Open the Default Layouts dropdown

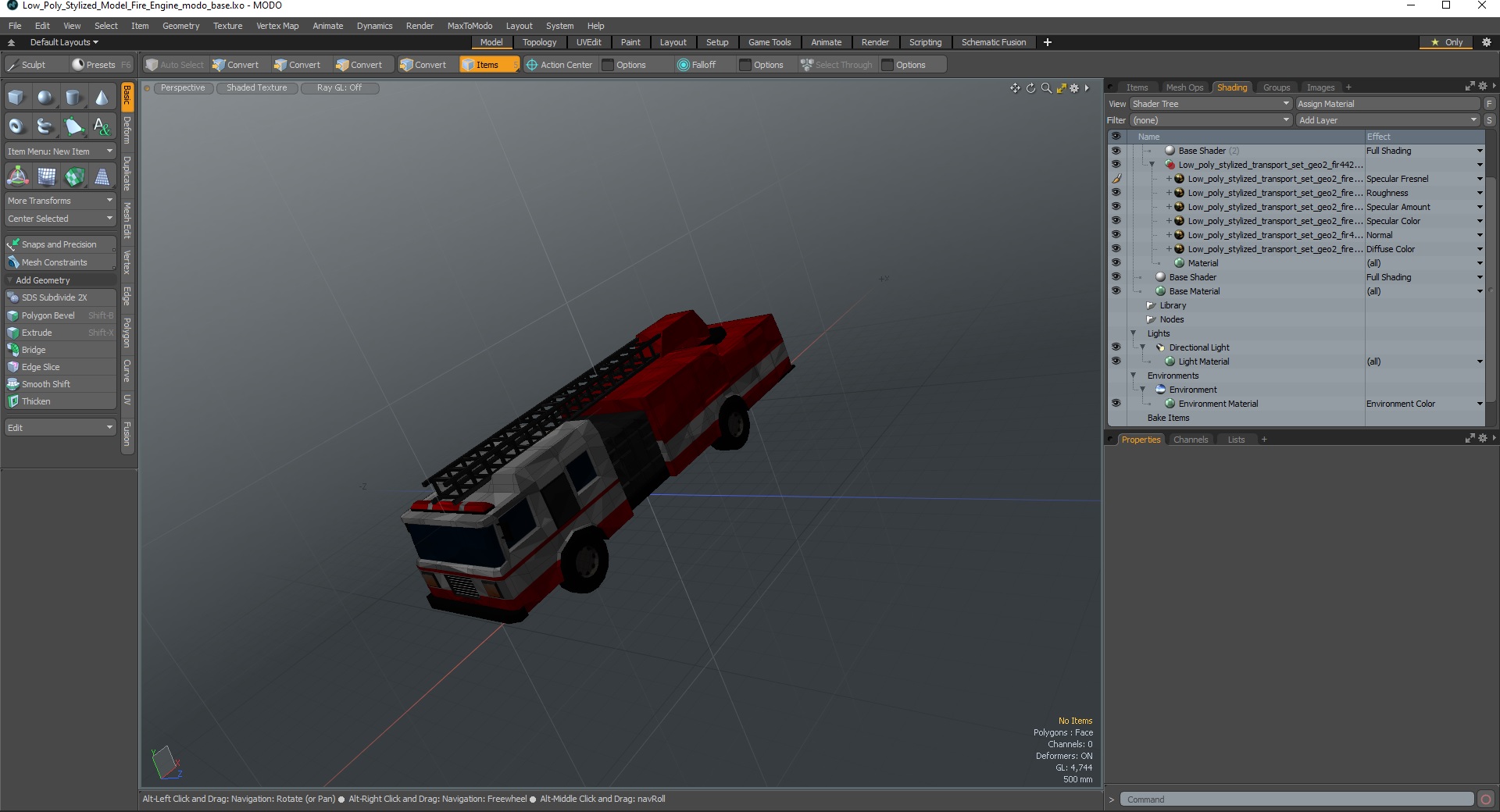(64, 42)
